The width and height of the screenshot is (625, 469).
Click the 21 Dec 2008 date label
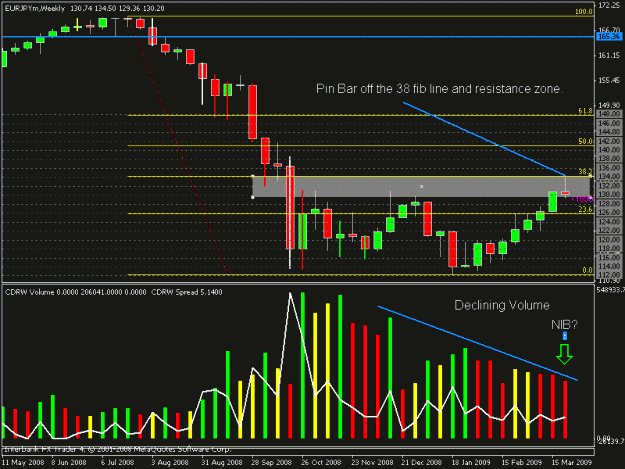pyautogui.click(x=422, y=462)
